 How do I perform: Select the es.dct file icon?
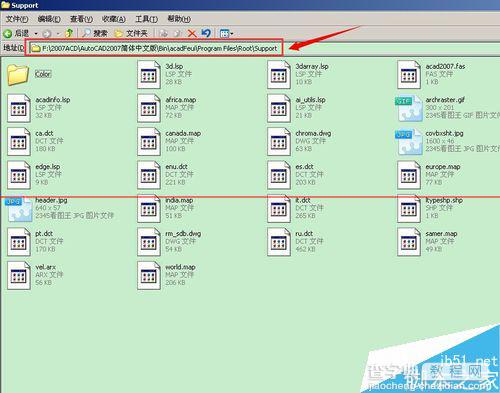click(x=279, y=175)
